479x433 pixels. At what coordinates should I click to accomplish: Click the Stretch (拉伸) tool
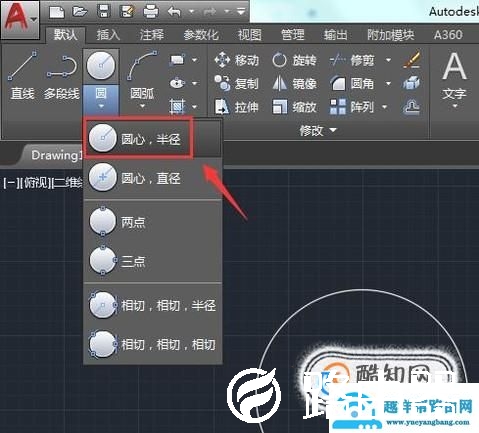coord(237,107)
